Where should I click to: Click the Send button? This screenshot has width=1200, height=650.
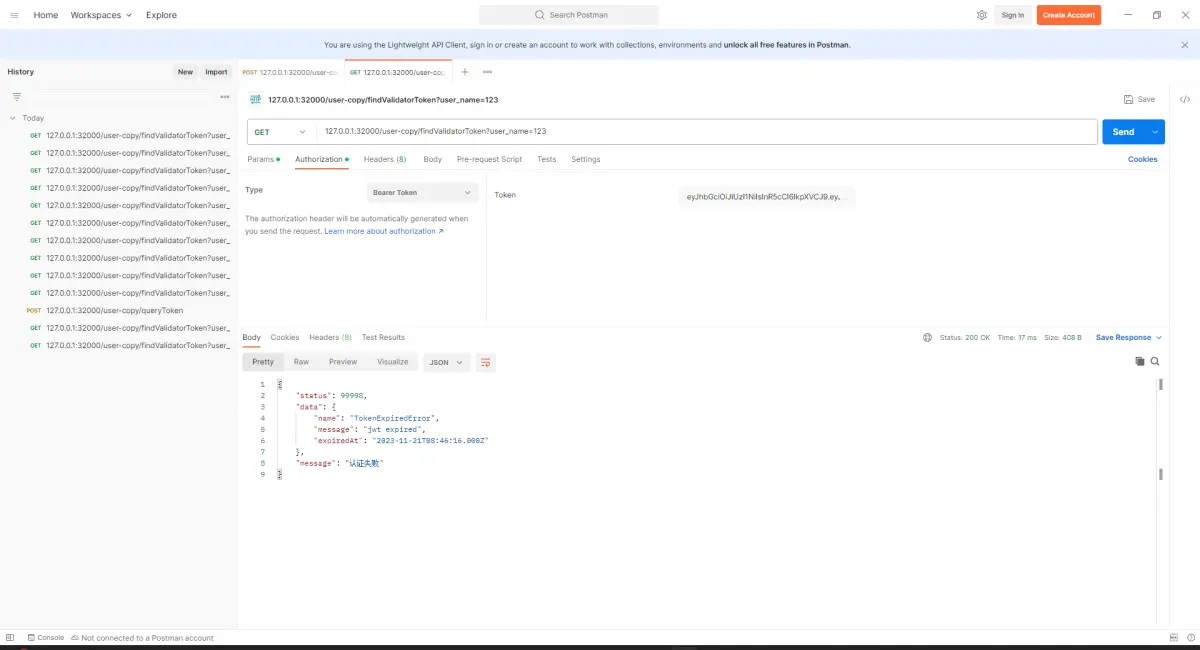pyautogui.click(x=1124, y=132)
